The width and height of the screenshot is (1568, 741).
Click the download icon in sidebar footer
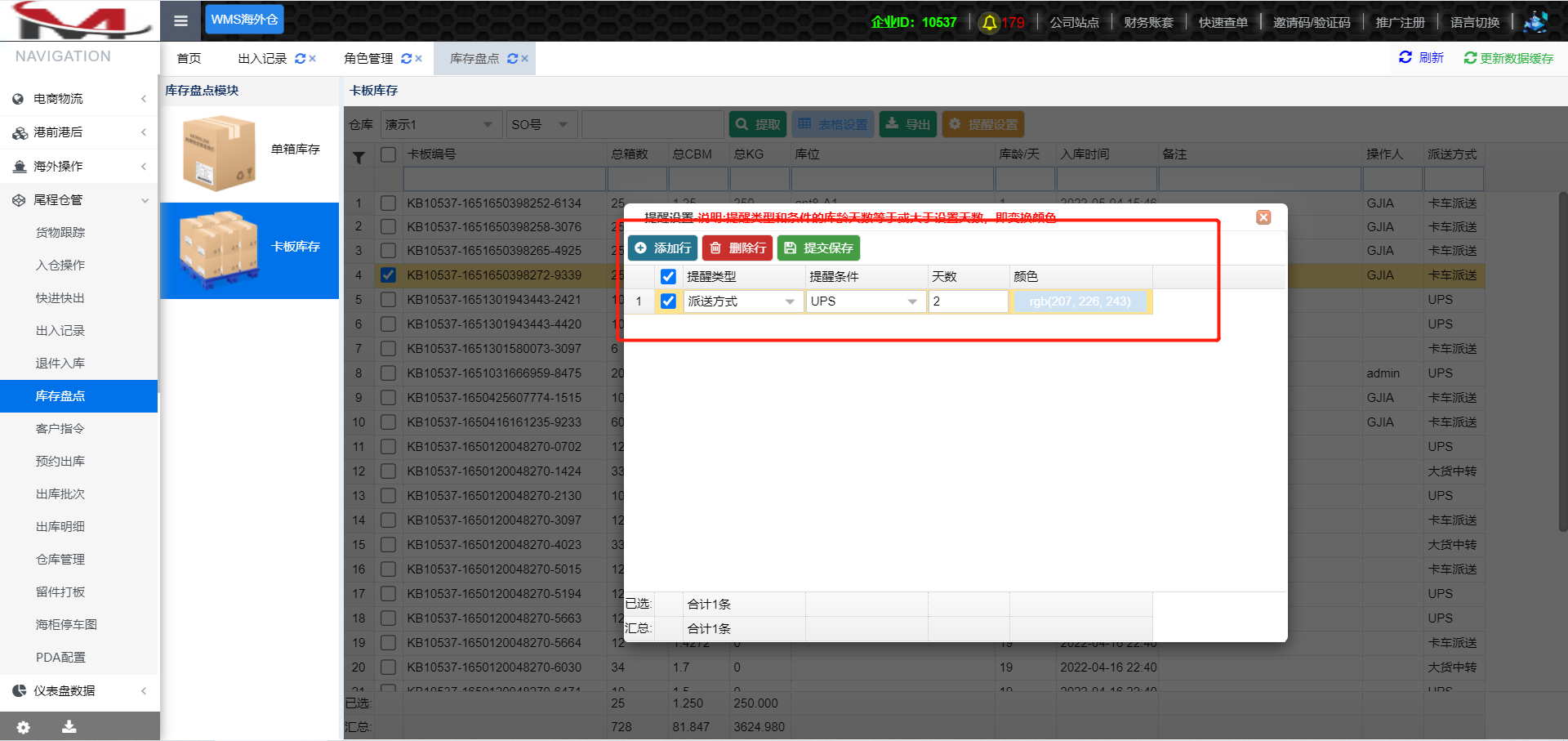click(x=69, y=726)
